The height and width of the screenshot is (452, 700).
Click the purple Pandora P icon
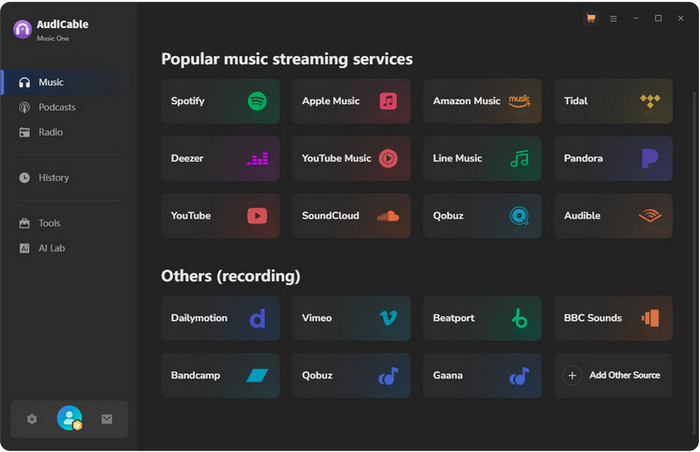(x=650, y=159)
